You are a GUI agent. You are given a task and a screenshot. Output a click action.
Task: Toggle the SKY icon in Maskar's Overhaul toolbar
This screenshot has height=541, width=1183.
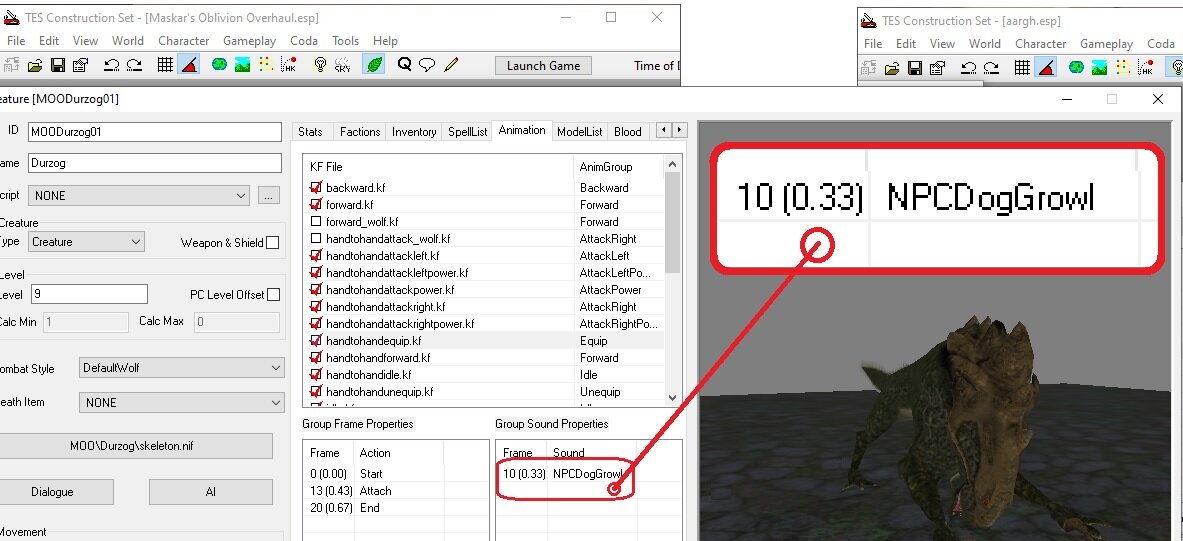click(x=343, y=66)
